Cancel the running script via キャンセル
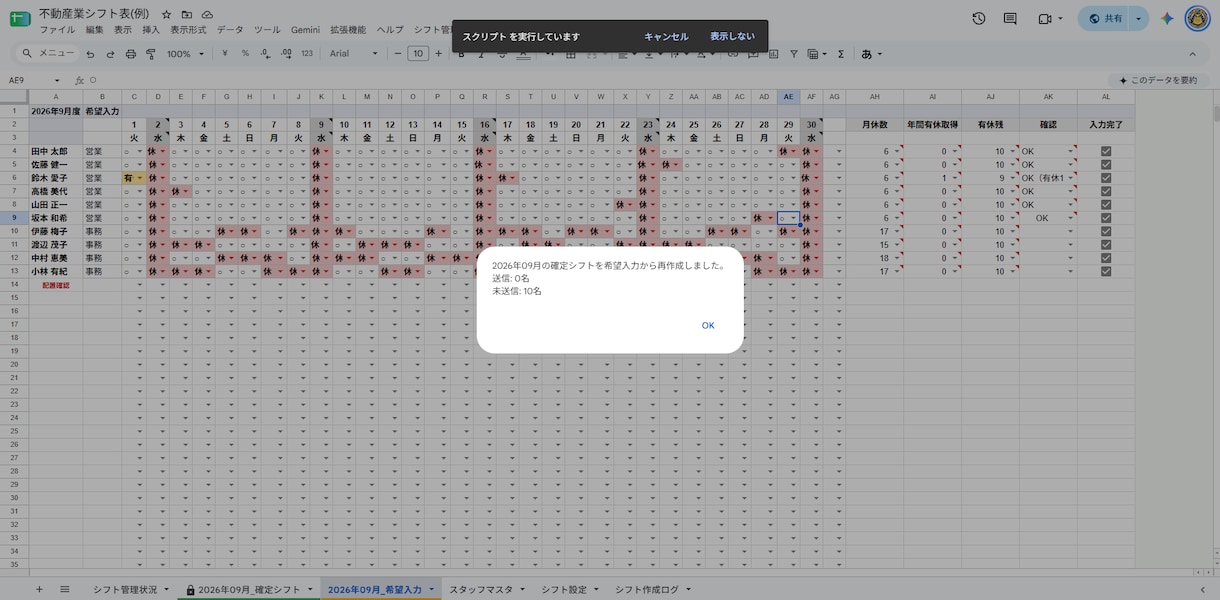 click(666, 37)
